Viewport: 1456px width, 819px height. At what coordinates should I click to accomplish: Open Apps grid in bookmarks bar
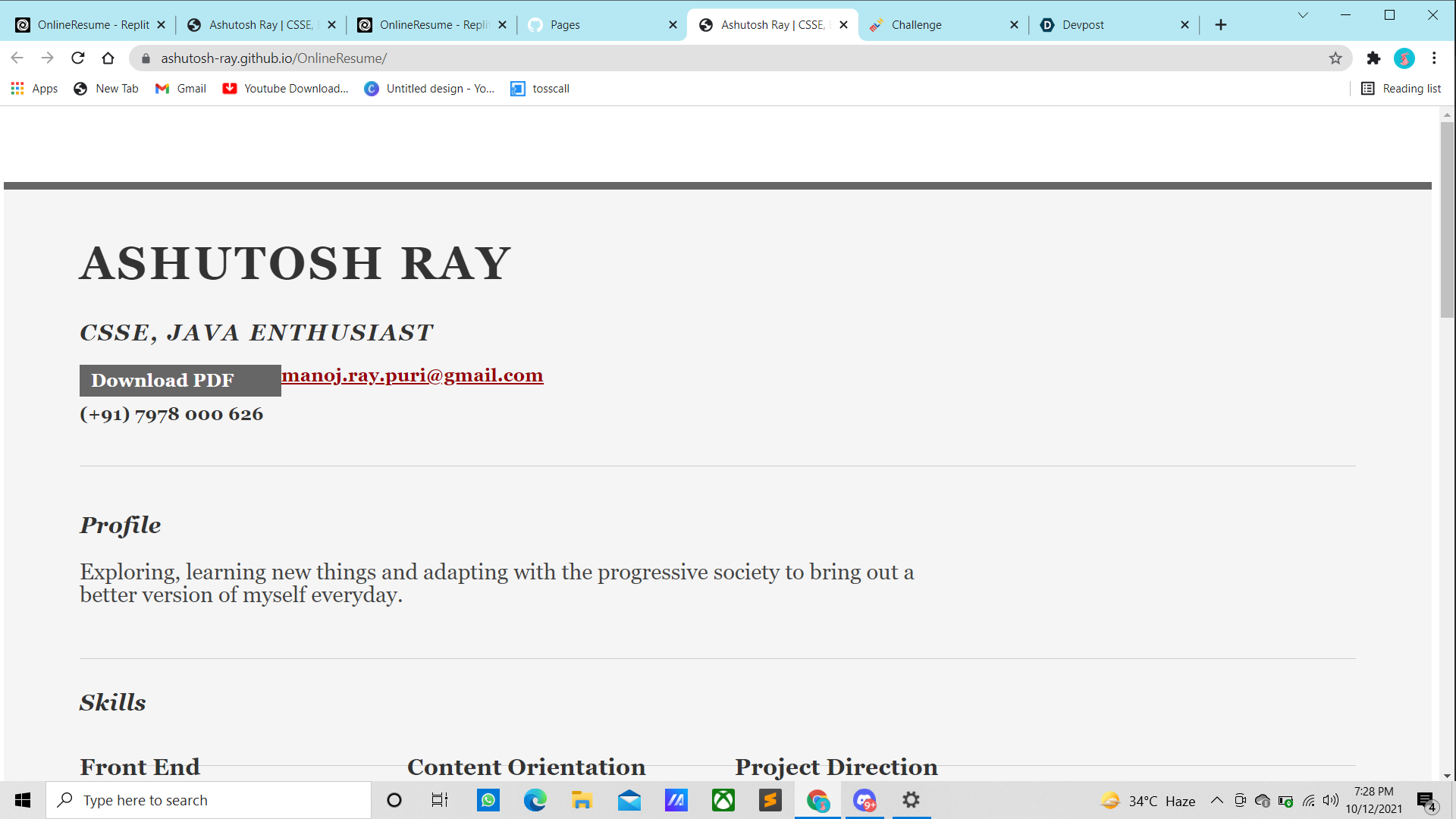34,89
